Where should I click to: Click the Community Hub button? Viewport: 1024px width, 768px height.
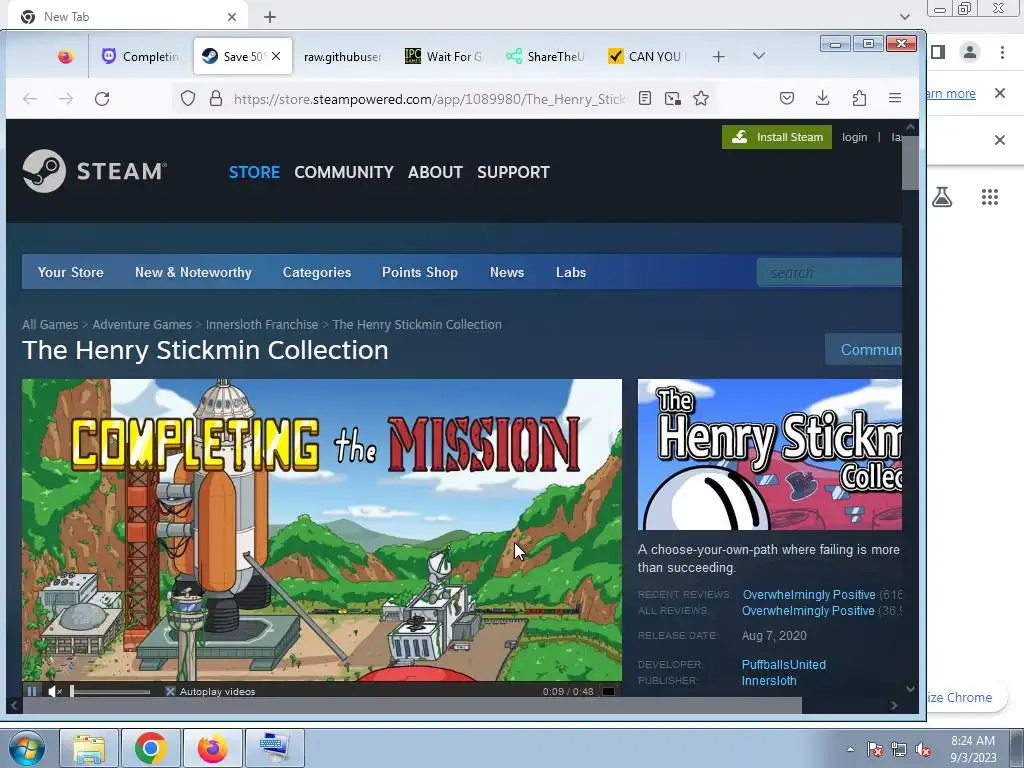pos(864,350)
